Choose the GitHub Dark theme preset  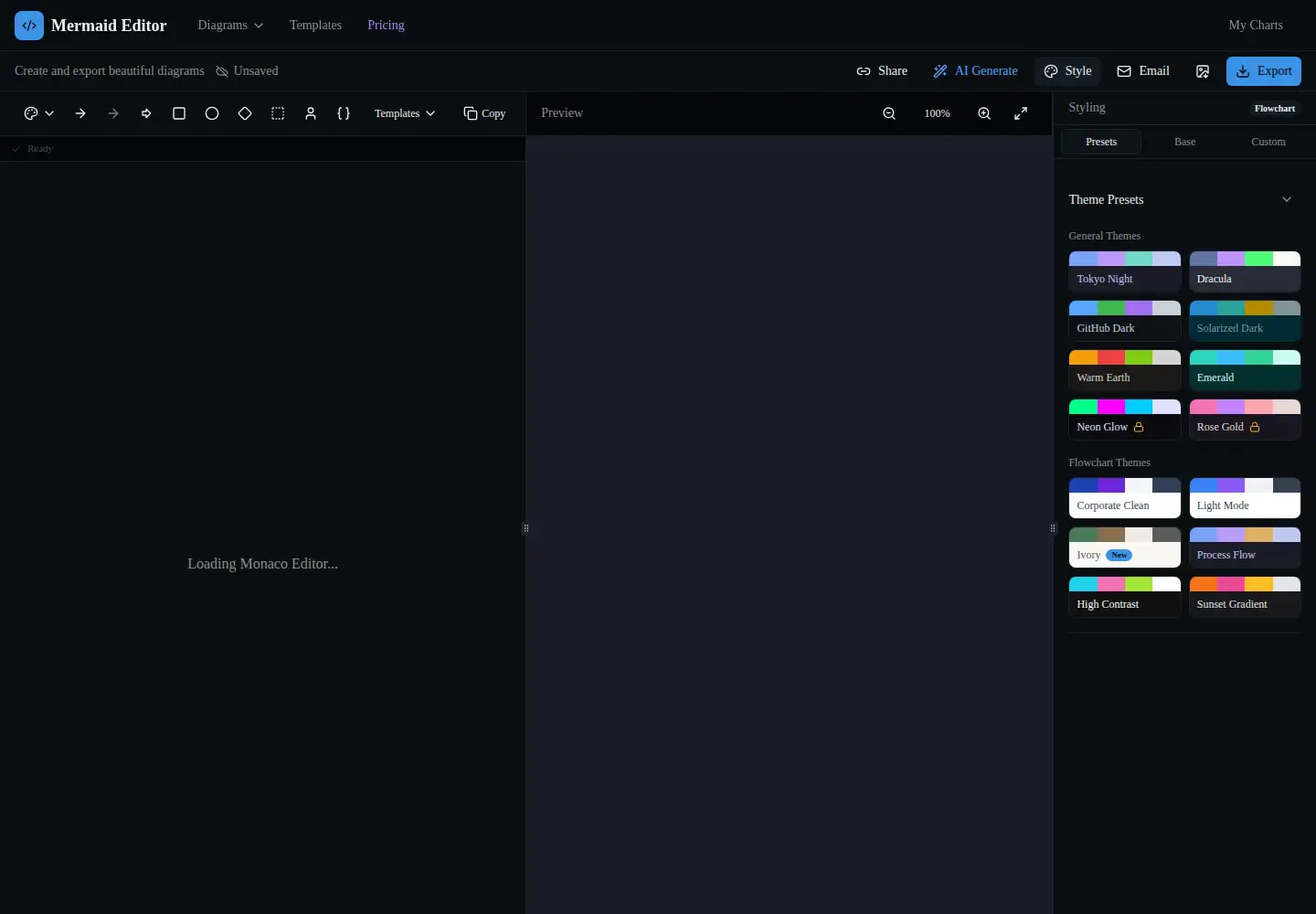pos(1125,321)
